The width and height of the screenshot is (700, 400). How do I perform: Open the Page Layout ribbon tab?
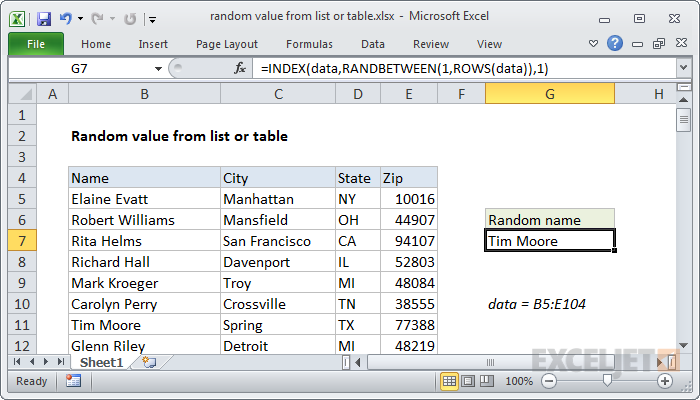point(227,44)
